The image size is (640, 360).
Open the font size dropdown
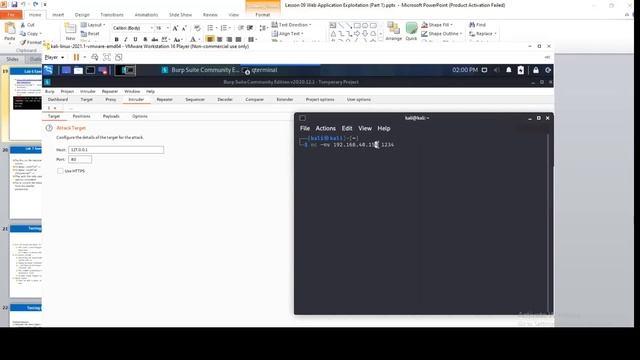168,28
